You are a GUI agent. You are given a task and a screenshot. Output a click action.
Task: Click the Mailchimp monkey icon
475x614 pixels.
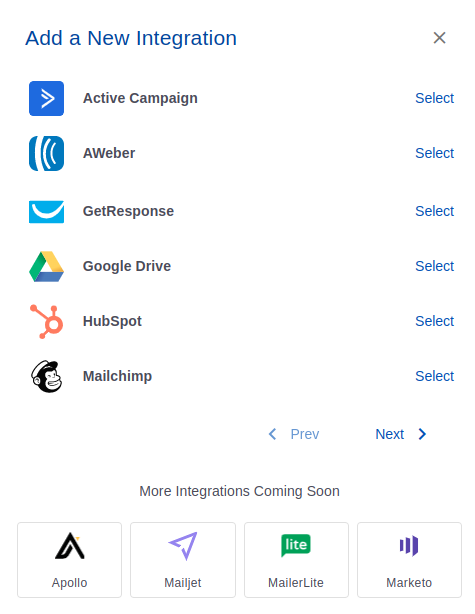pyautogui.click(x=46, y=376)
